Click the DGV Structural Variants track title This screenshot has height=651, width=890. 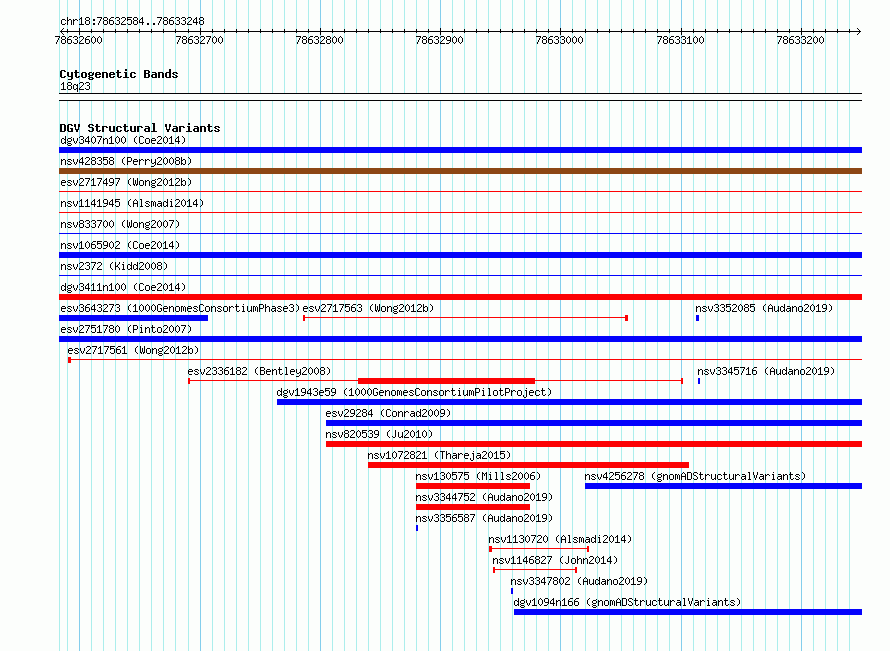[x=140, y=128]
